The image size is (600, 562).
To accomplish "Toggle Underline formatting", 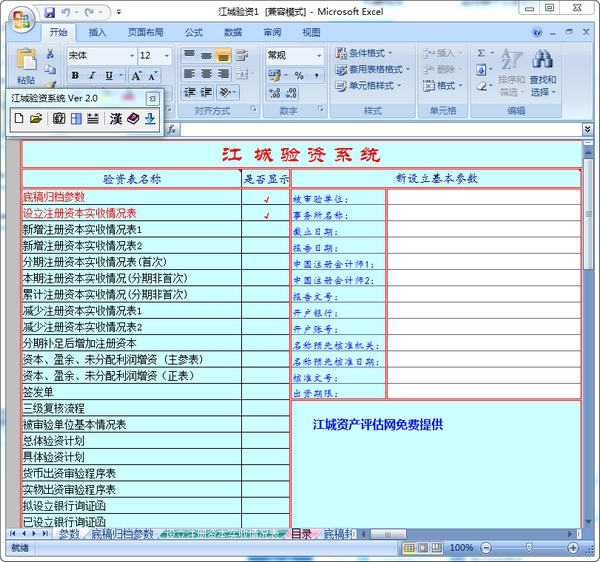I will pyautogui.click(x=109, y=76).
